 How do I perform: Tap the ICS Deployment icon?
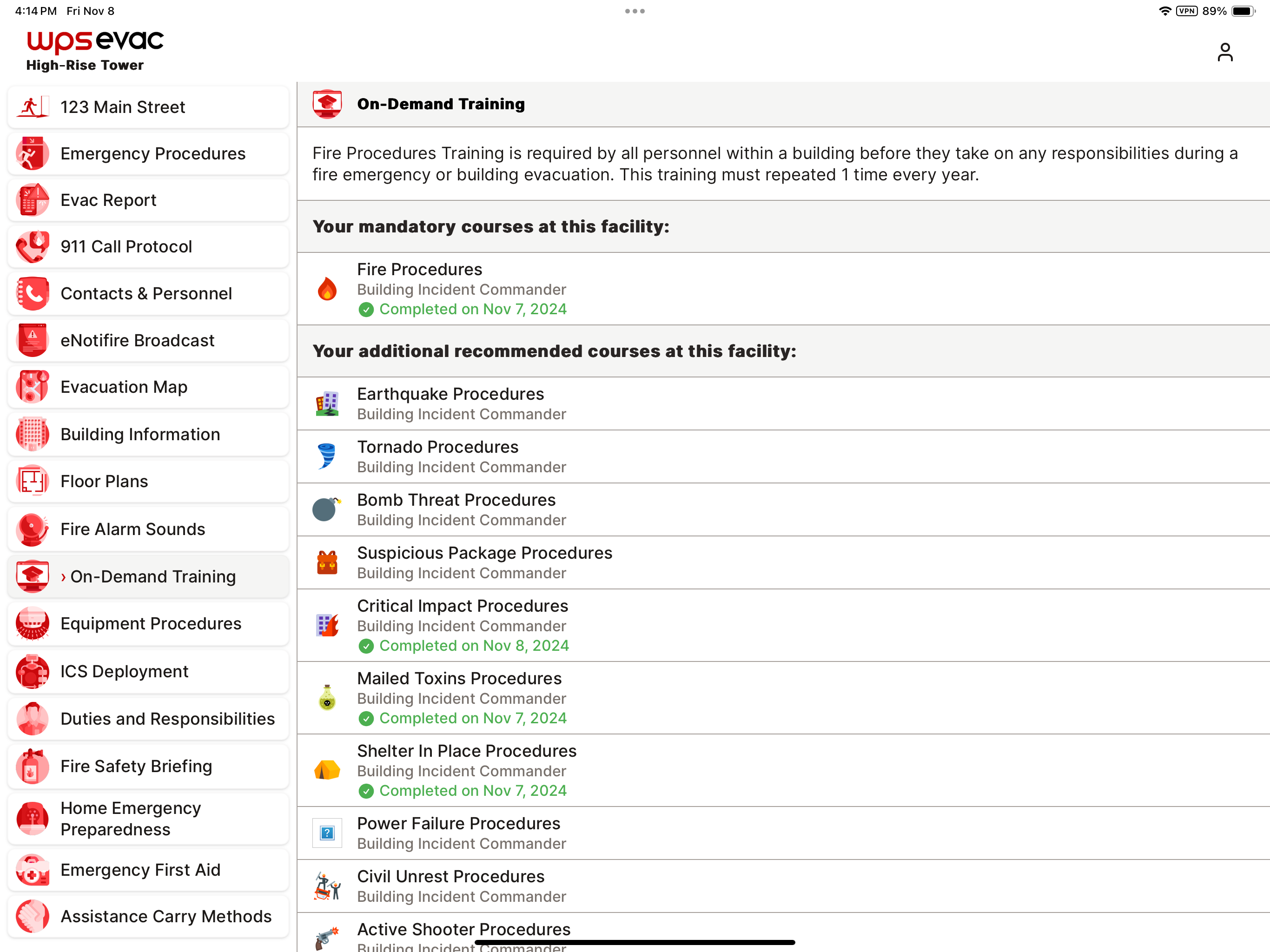point(33,671)
